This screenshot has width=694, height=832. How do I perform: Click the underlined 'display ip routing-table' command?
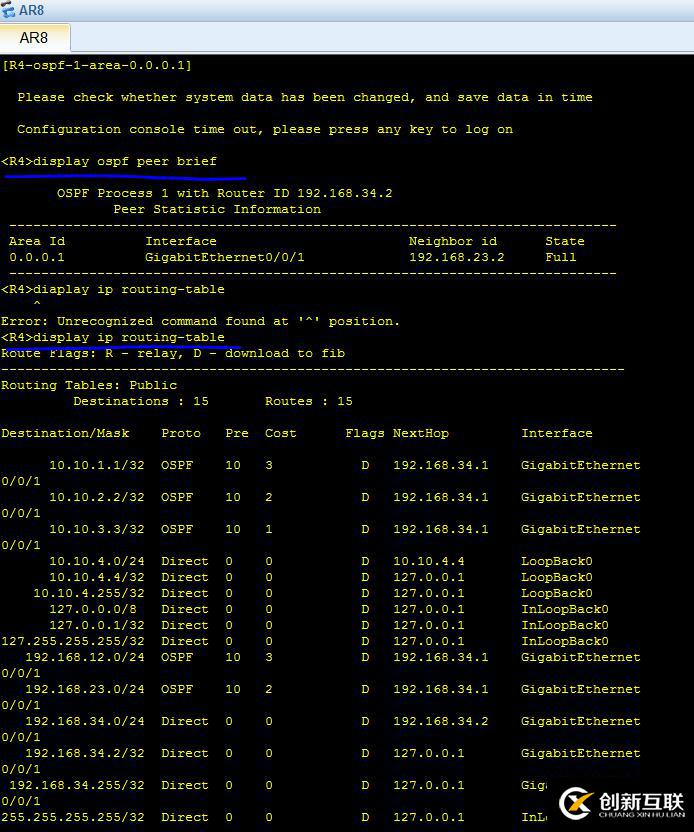pyautogui.click(x=113, y=337)
